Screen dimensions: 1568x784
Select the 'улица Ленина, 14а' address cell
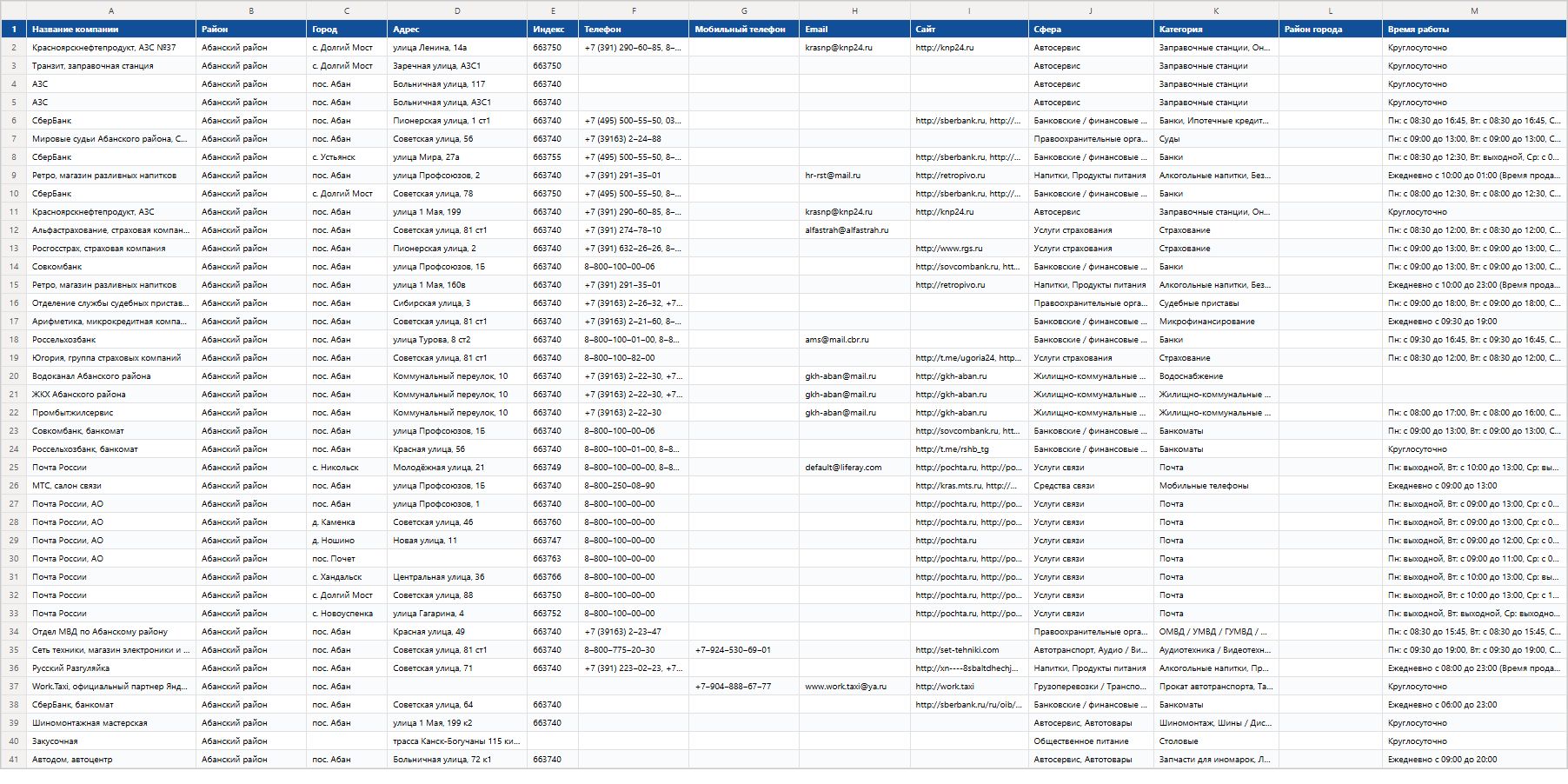click(457, 48)
